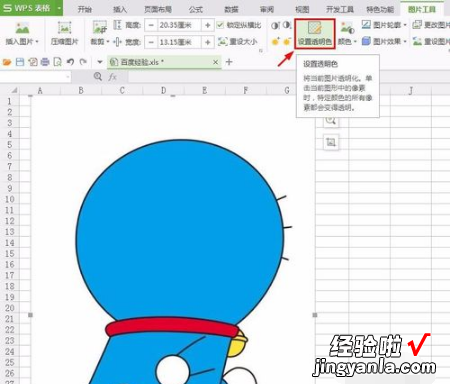
Task: Click the Select All corner triangle
Action: pyautogui.click(x=14, y=90)
